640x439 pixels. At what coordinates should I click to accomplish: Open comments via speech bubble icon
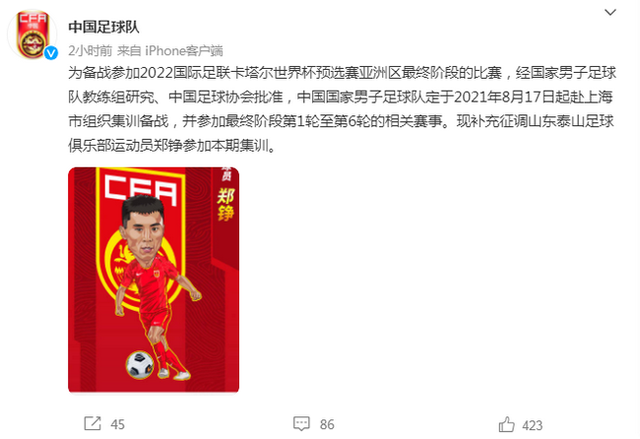point(302,423)
